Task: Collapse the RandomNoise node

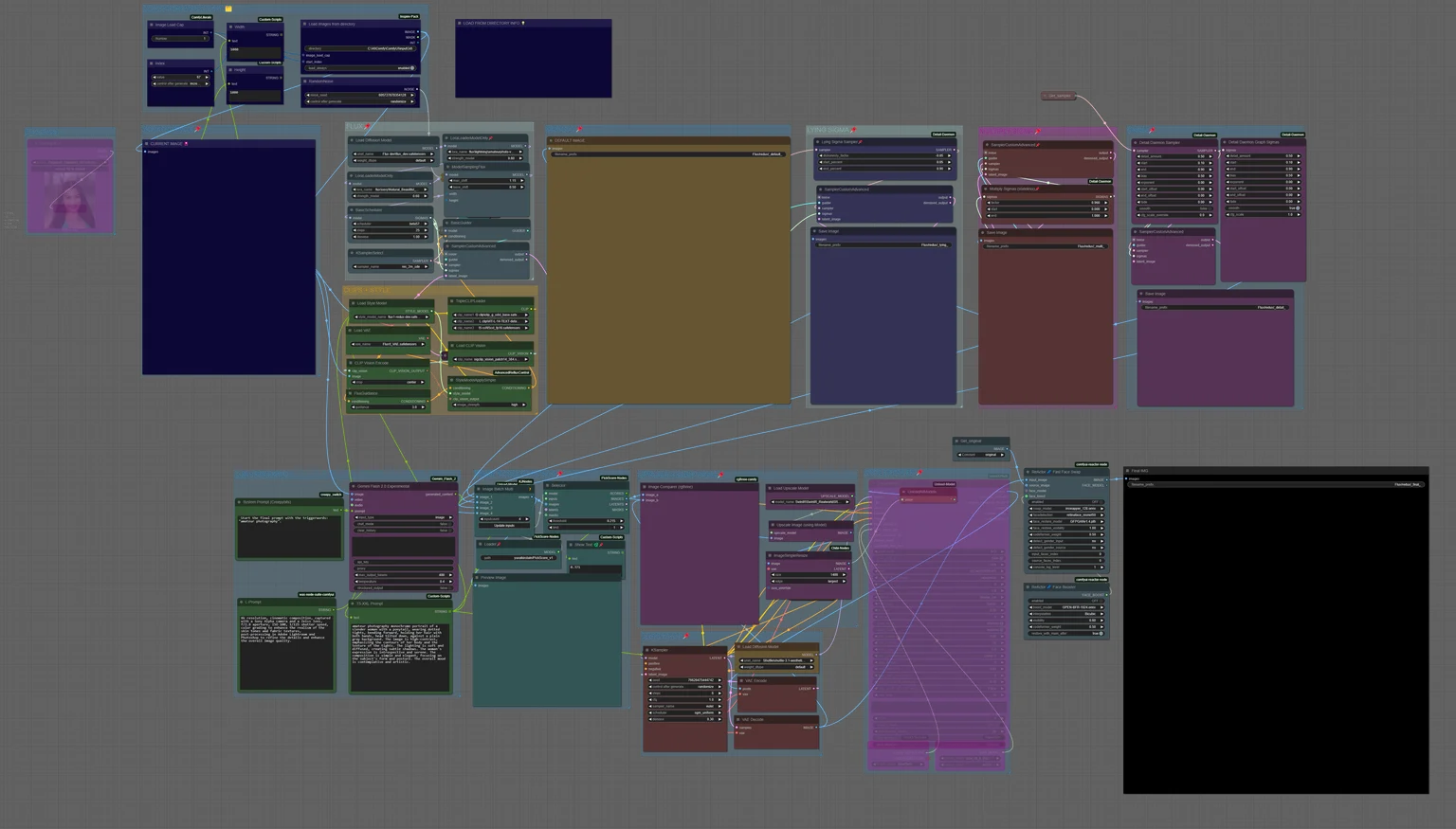Action: pos(305,81)
